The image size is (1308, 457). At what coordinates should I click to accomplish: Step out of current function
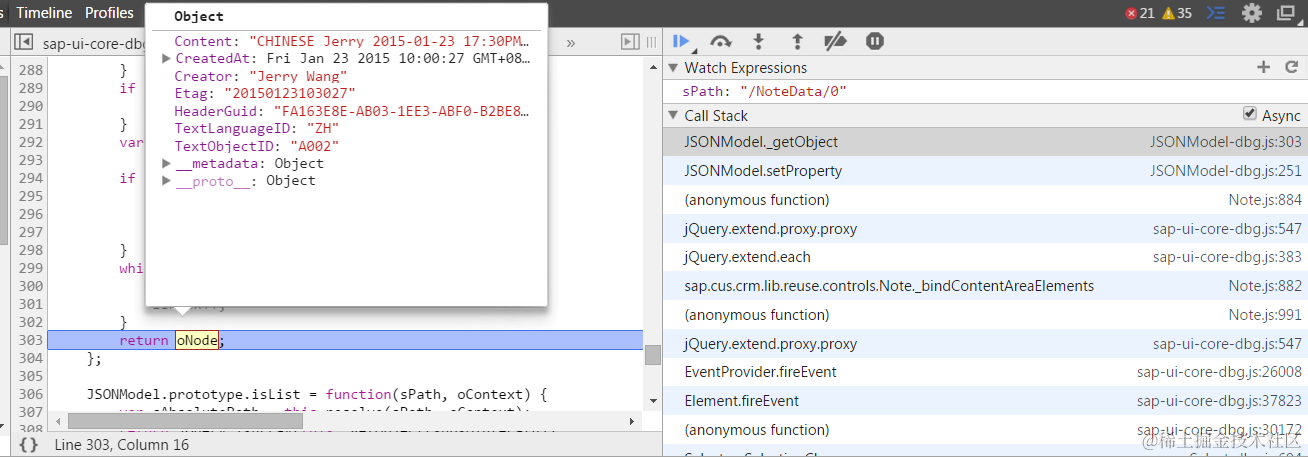(x=797, y=41)
